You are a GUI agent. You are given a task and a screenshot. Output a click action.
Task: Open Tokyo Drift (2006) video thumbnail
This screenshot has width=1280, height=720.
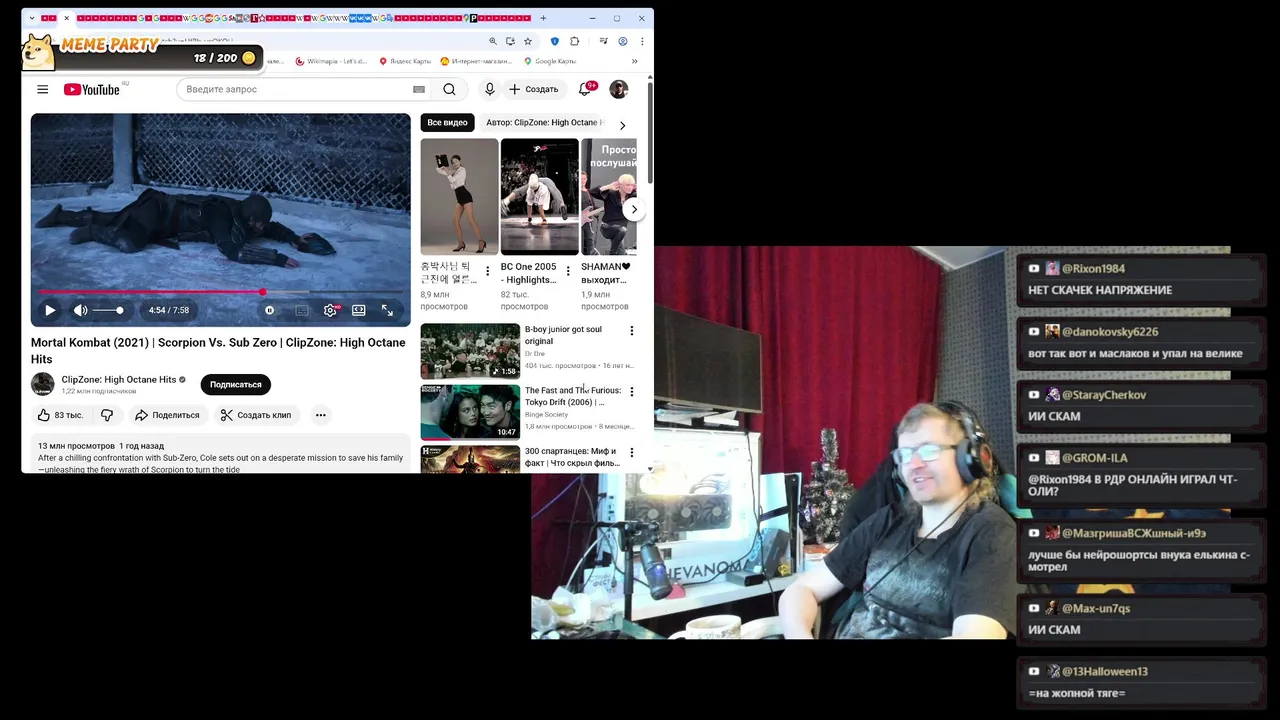[470, 412]
